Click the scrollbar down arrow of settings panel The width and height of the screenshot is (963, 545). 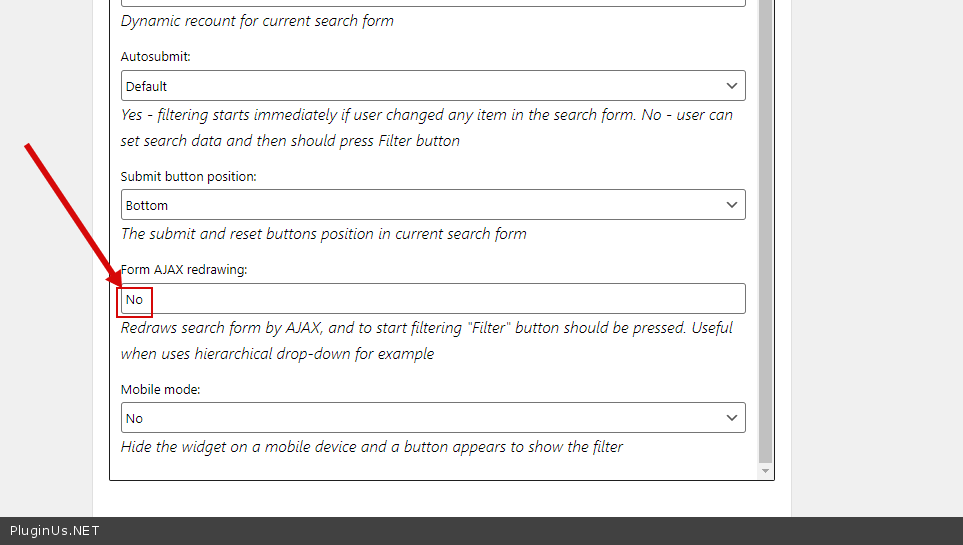(x=766, y=471)
